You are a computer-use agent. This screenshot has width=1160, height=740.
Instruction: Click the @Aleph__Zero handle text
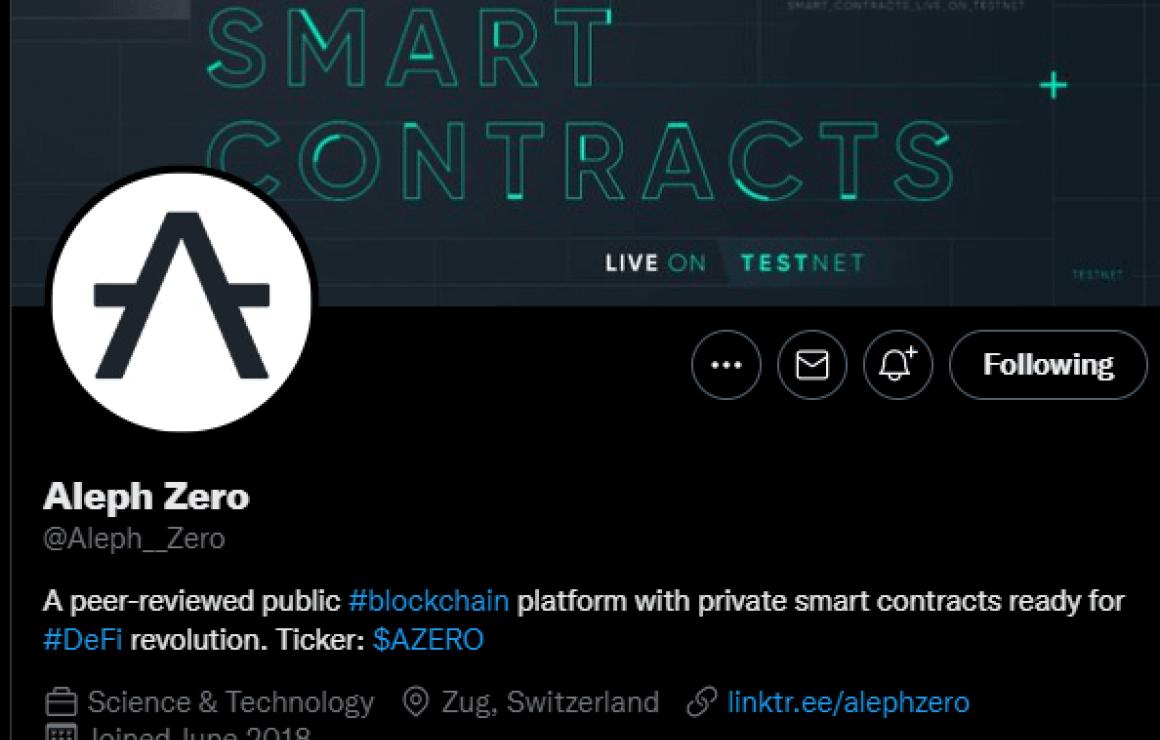tap(134, 539)
